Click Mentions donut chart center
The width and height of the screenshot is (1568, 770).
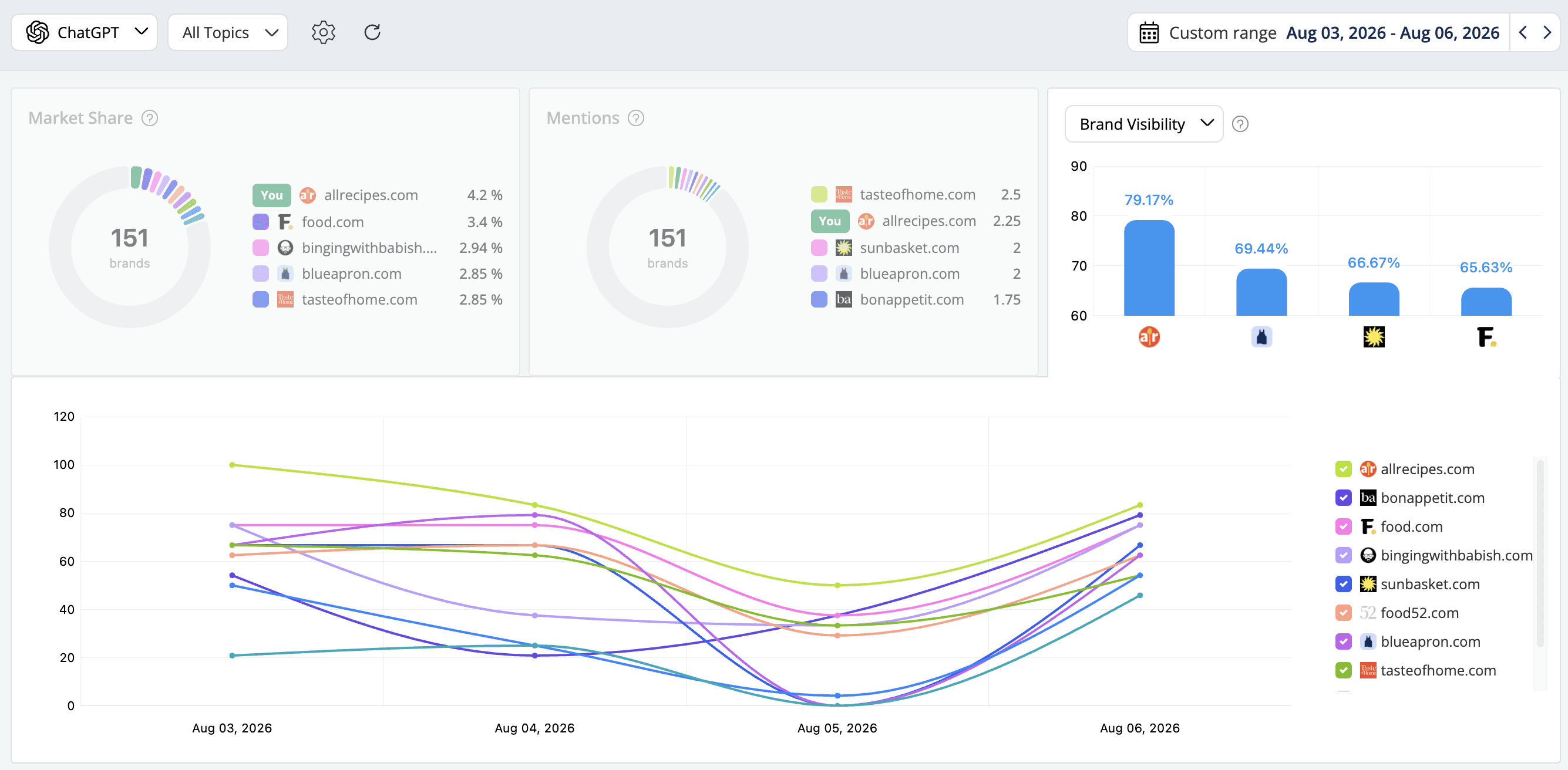tap(668, 246)
